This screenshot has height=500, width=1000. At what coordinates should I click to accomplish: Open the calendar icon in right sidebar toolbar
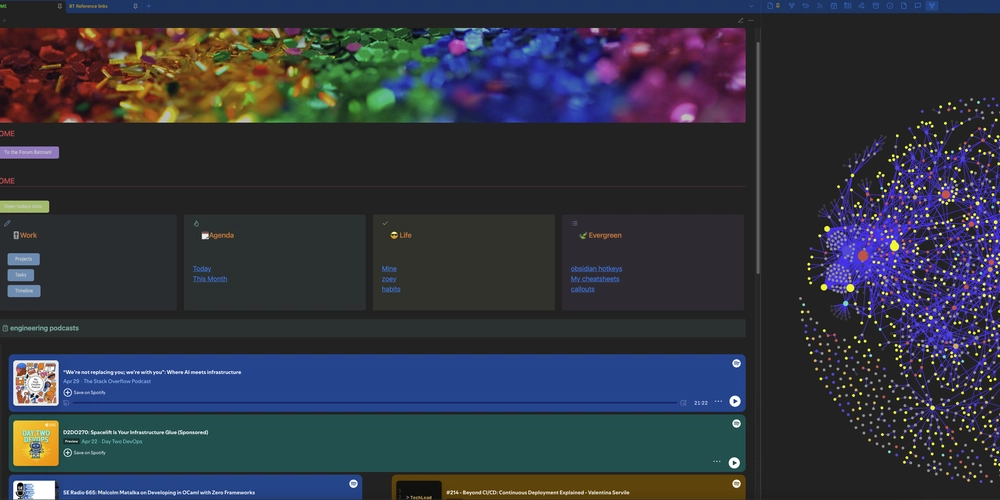834,6
